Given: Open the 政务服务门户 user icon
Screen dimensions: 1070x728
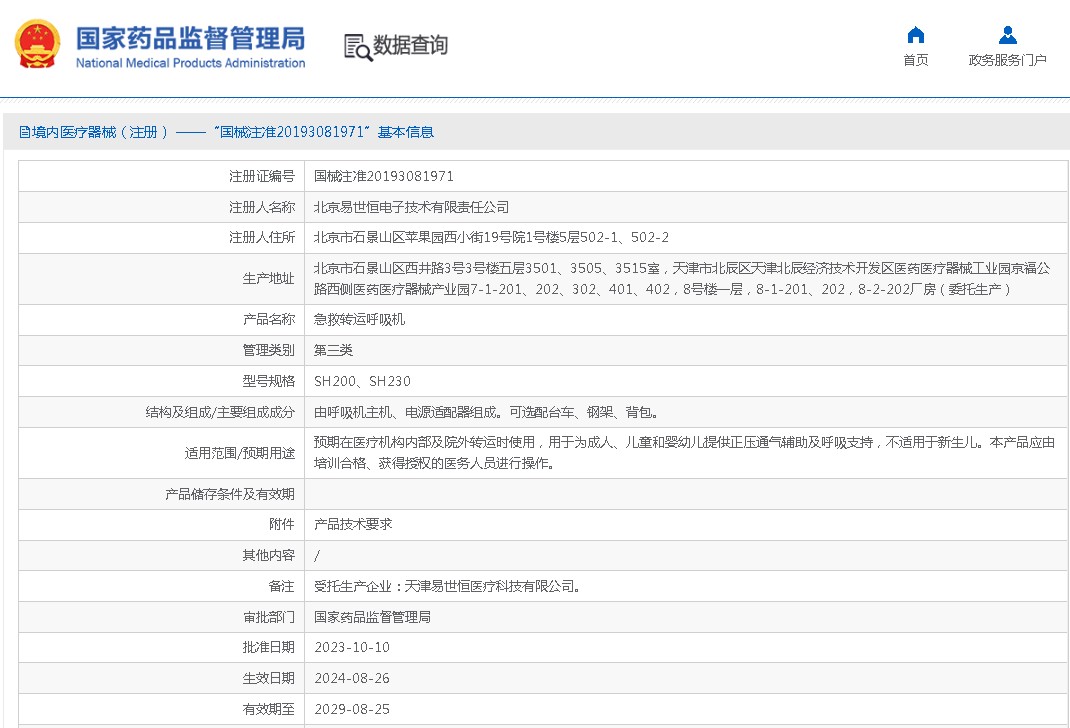Looking at the screenshot, I should click(1007, 35).
